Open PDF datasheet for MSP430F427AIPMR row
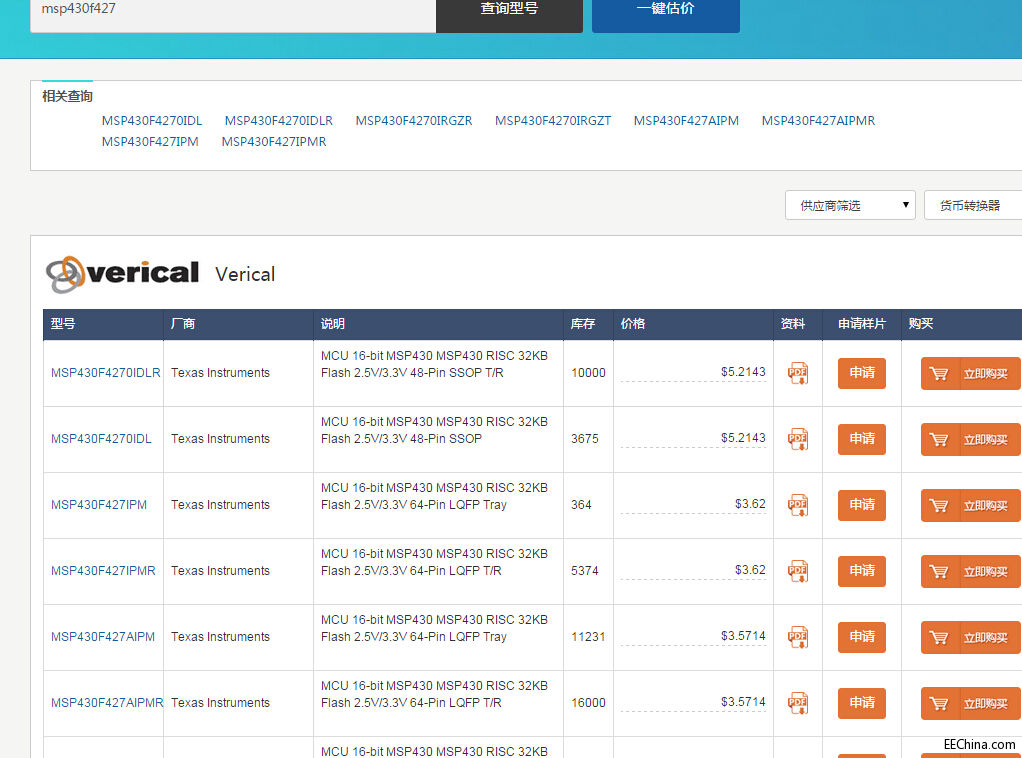This screenshot has height=758, width=1022. pos(798,703)
